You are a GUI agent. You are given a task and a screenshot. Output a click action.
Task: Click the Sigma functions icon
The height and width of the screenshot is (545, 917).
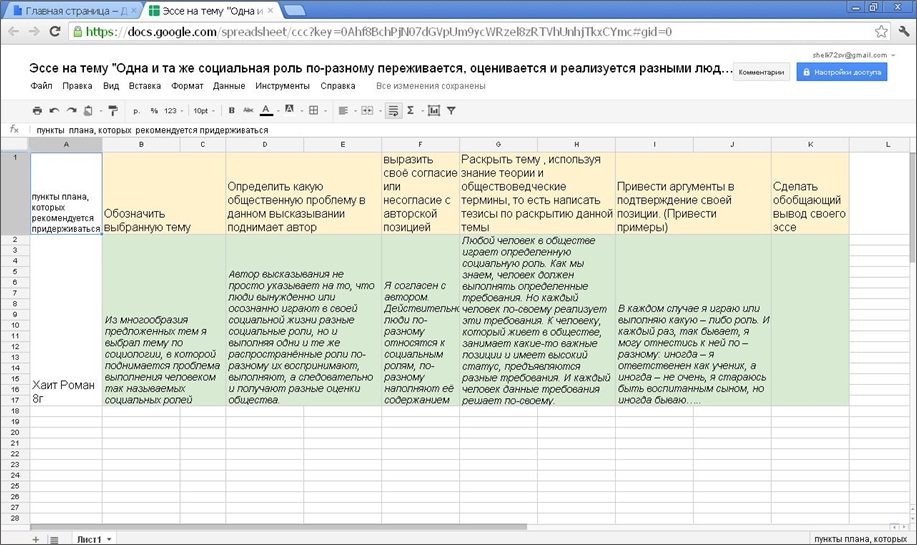click(411, 110)
